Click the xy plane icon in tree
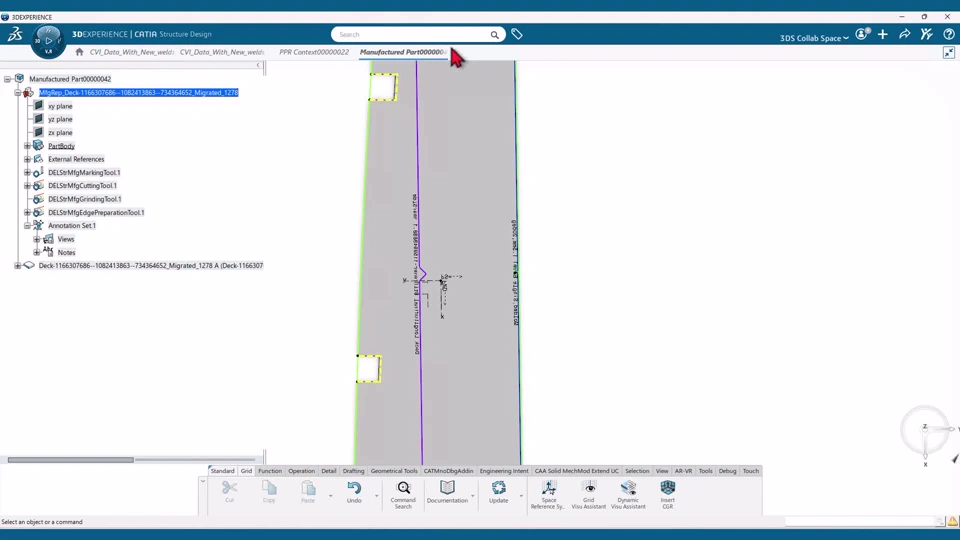Image resolution: width=960 pixels, height=540 pixels. (39, 105)
